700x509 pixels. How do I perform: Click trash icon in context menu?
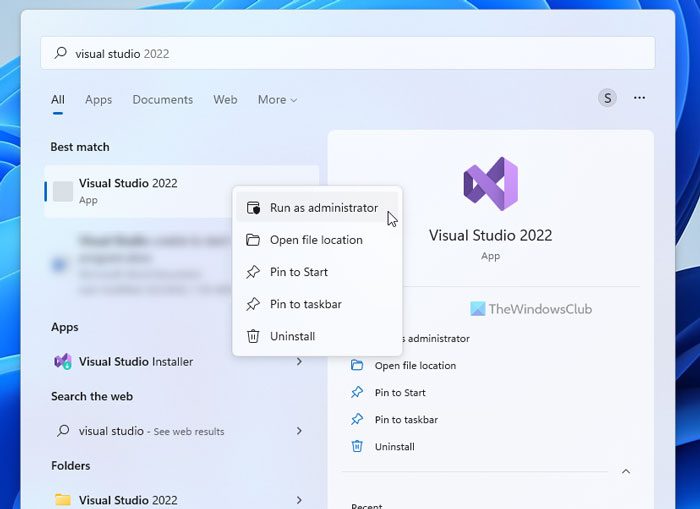click(x=253, y=336)
